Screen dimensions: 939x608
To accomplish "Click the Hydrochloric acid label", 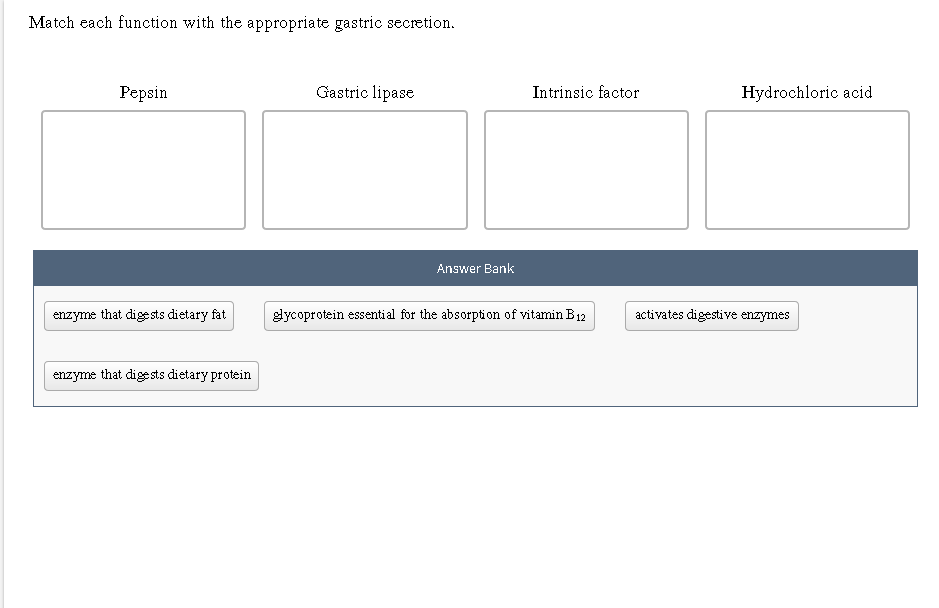I will (806, 92).
